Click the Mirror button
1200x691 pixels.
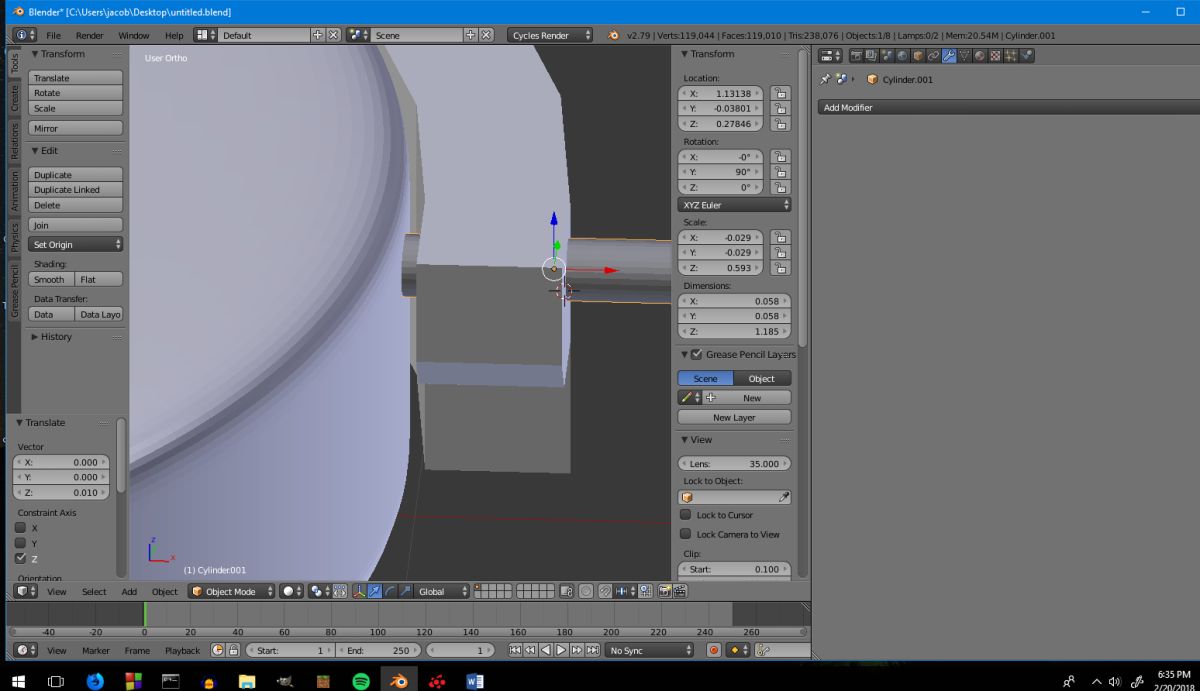[76, 128]
